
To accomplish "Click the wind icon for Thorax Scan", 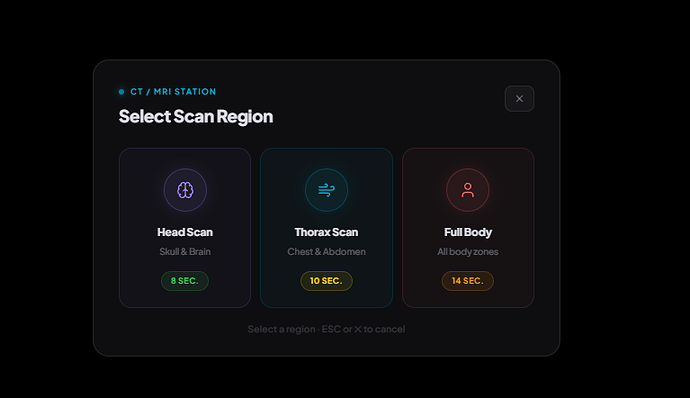I will pos(327,190).
